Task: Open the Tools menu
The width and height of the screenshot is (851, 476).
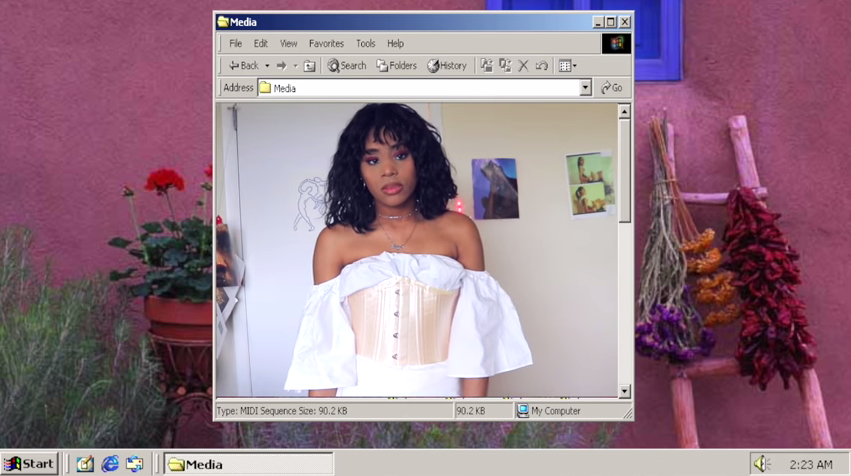Action: [365, 43]
